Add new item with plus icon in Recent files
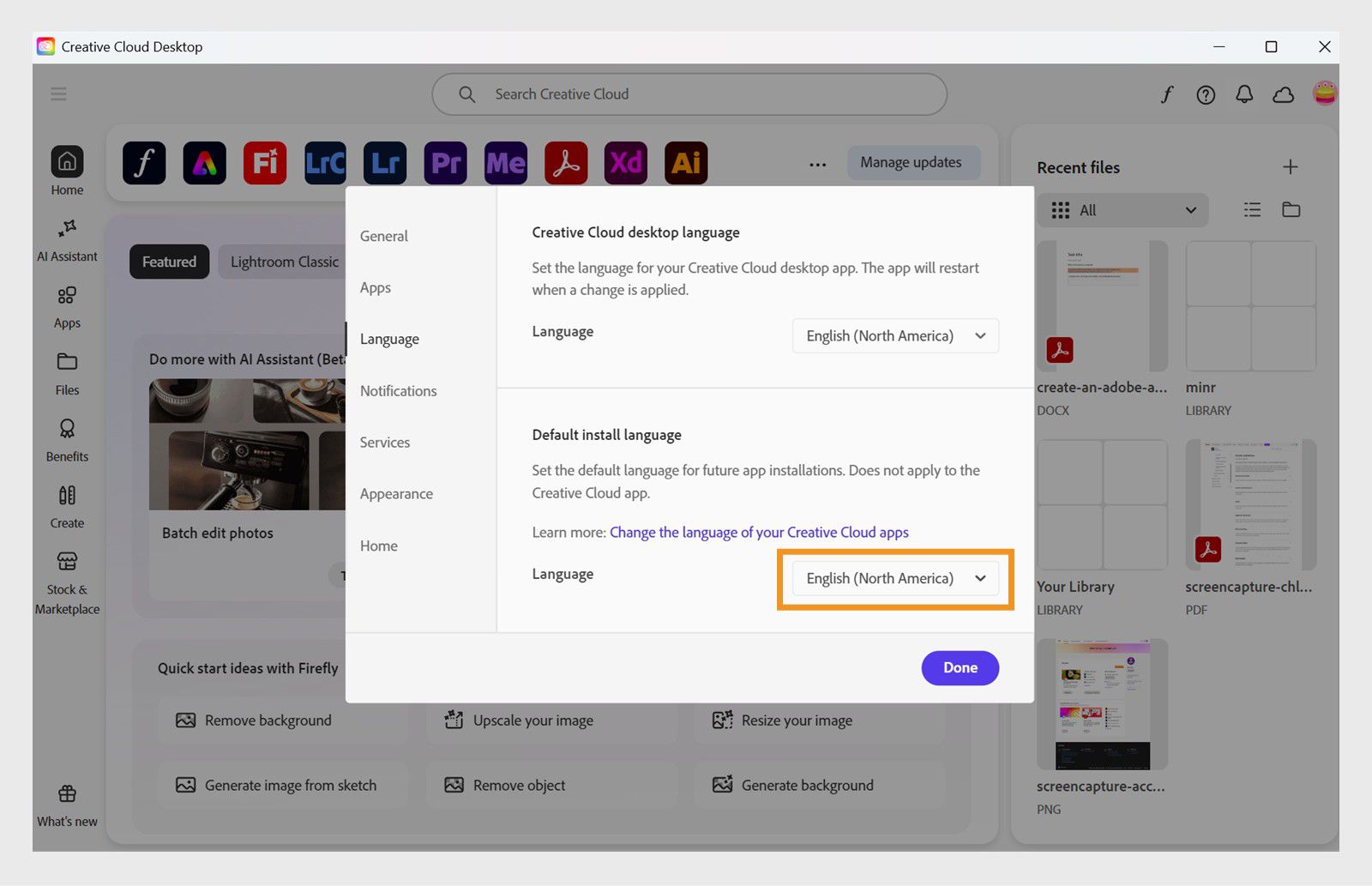The image size is (1372, 886). point(1291,167)
